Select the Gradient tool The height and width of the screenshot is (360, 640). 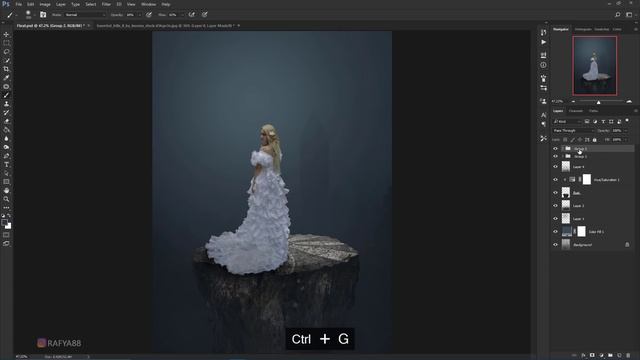pos(6,130)
